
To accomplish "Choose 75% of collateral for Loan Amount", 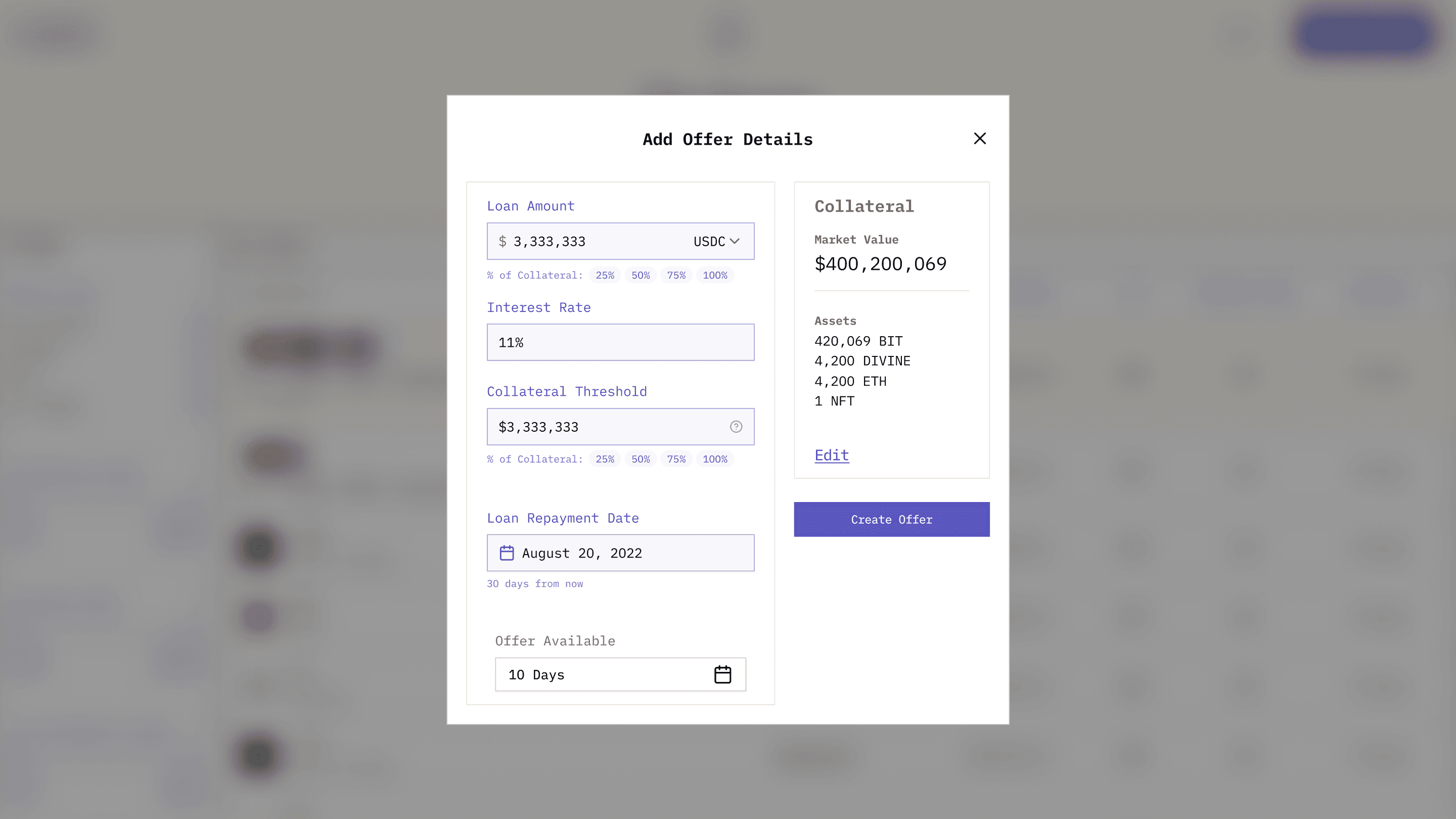I will (x=676, y=275).
